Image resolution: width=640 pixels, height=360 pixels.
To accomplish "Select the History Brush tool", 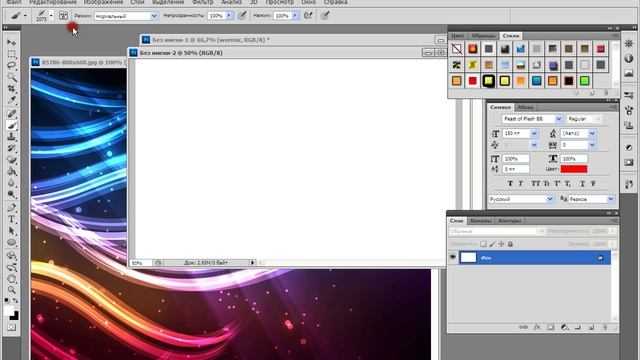I will (11, 149).
